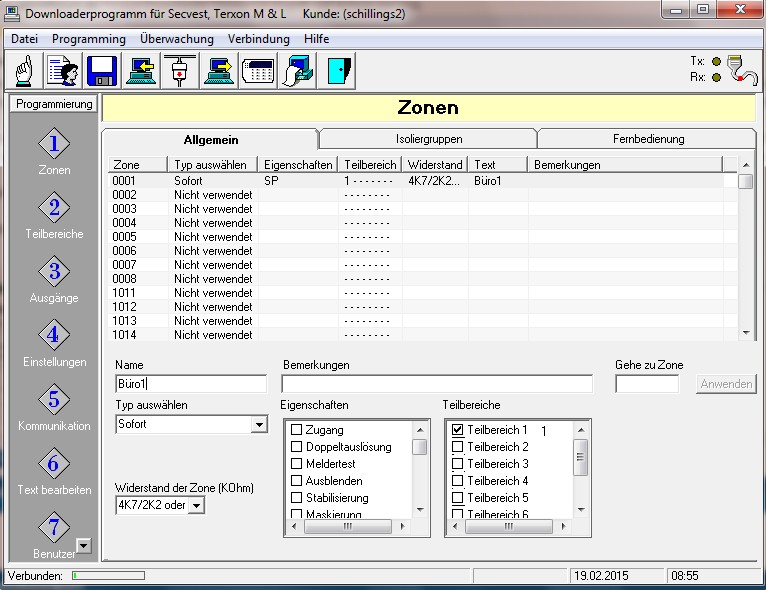
Task: Open the Widerstand der Zone dropdown
Action: (x=196, y=506)
